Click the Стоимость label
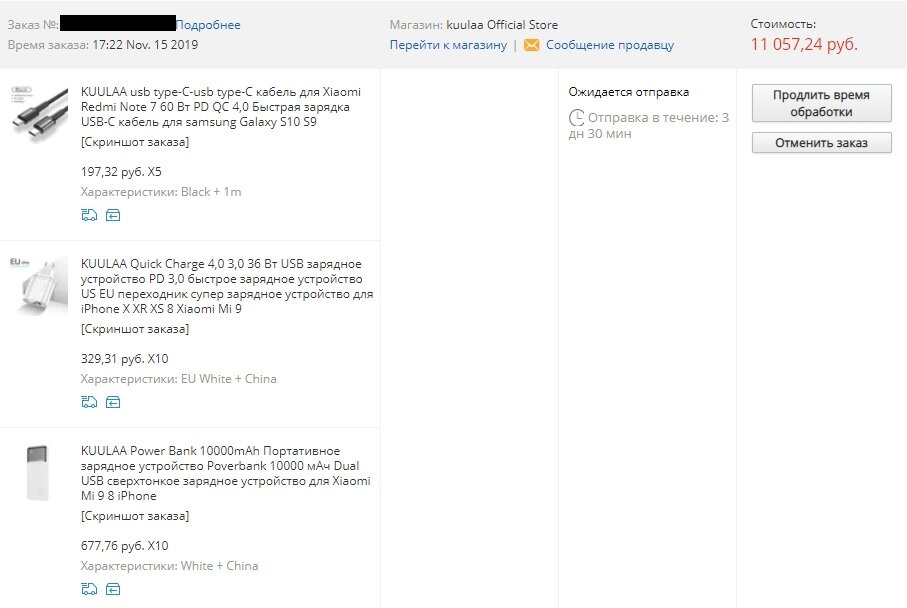The height and width of the screenshot is (608, 907). pyautogui.click(x=783, y=24)
